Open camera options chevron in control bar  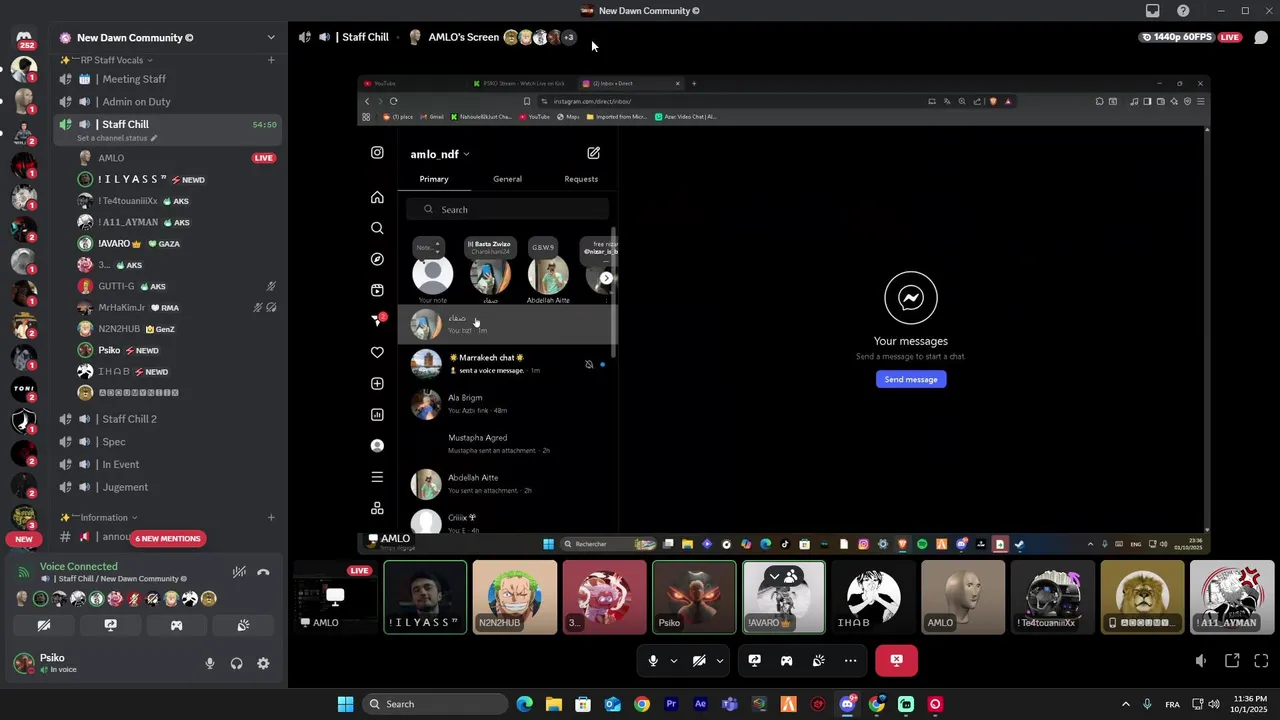pos(720,660)
